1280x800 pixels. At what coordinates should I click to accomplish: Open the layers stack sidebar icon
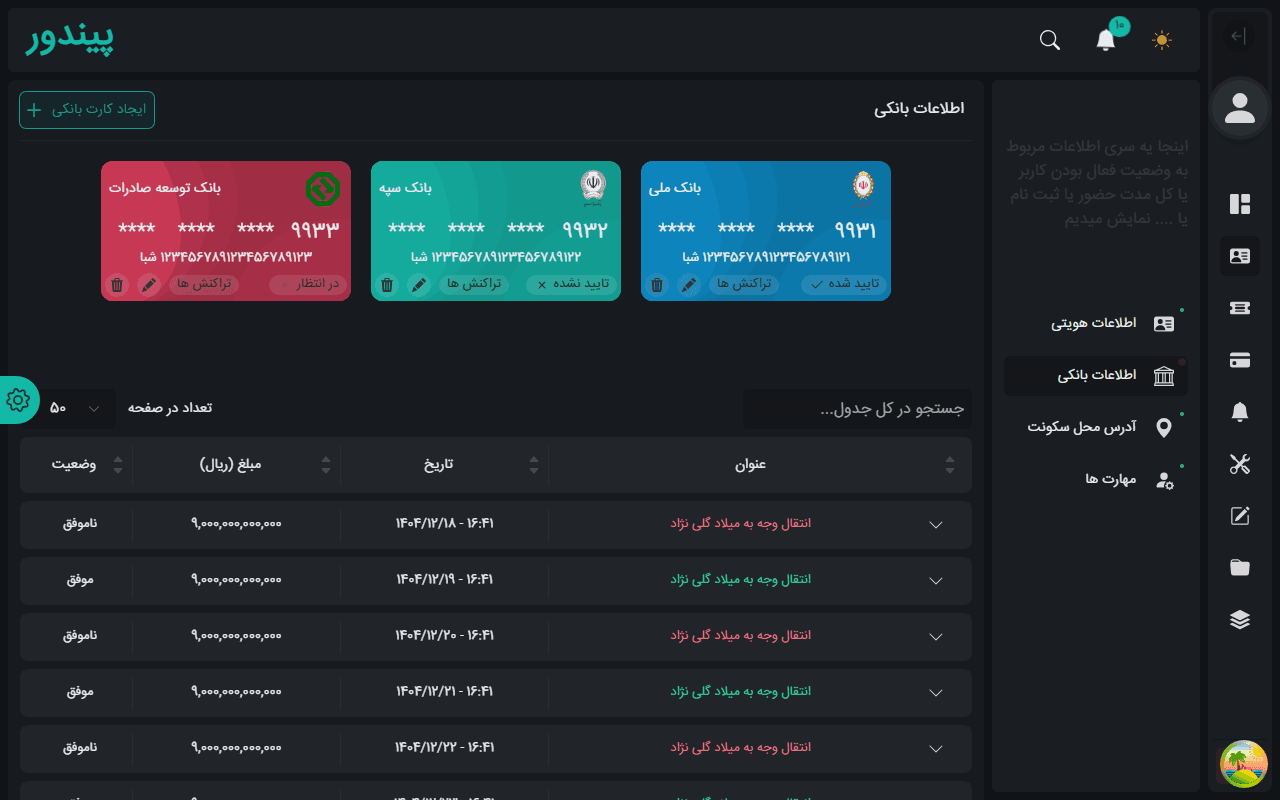click(x=1240, y=620)
